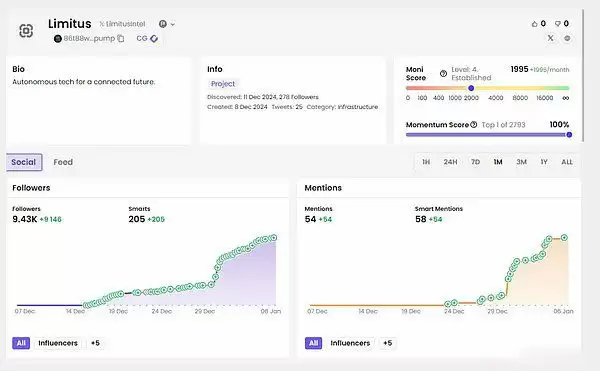Select the Social tab

pyautogui.click(x=24, y=162)
